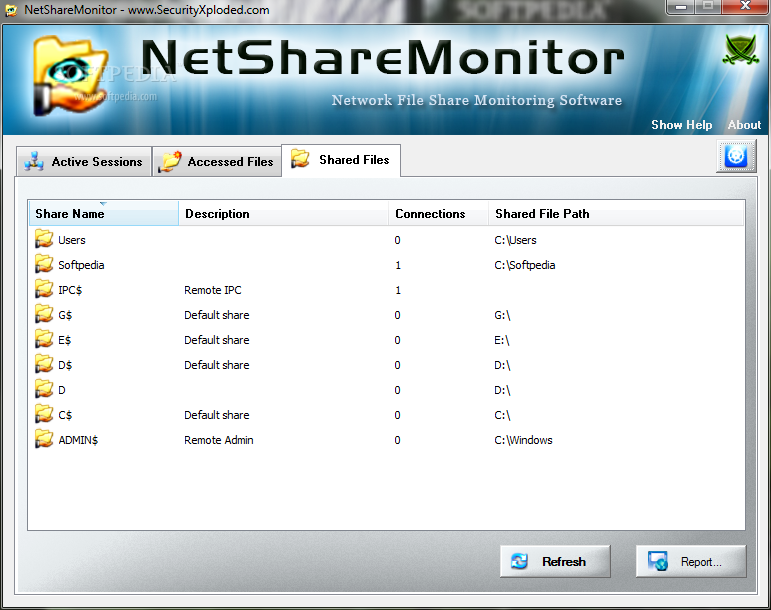
Task: Click connections value in IPC$ row
Action: (x=398, y=290)
